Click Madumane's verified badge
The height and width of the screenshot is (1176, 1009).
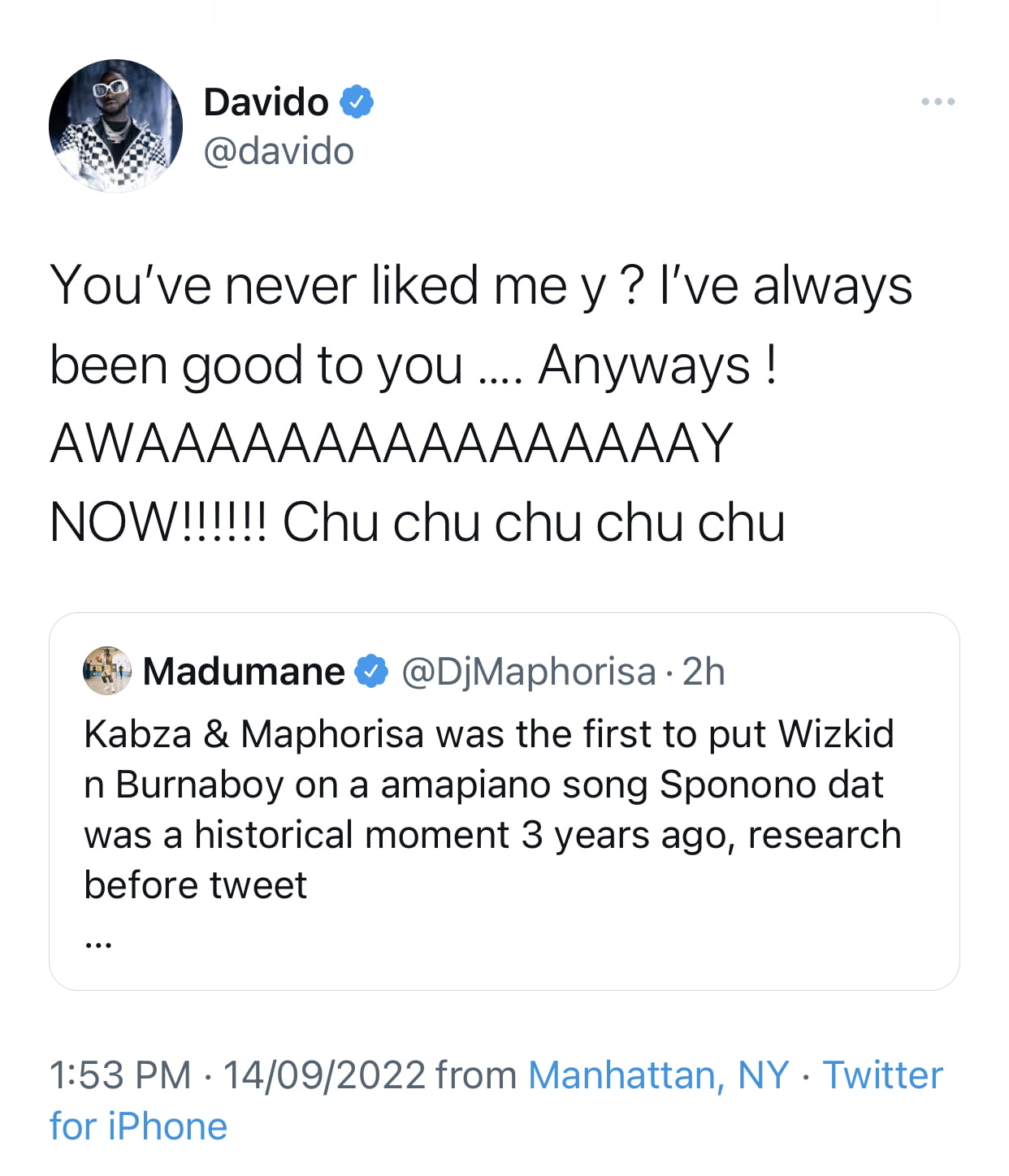[371, 672]
